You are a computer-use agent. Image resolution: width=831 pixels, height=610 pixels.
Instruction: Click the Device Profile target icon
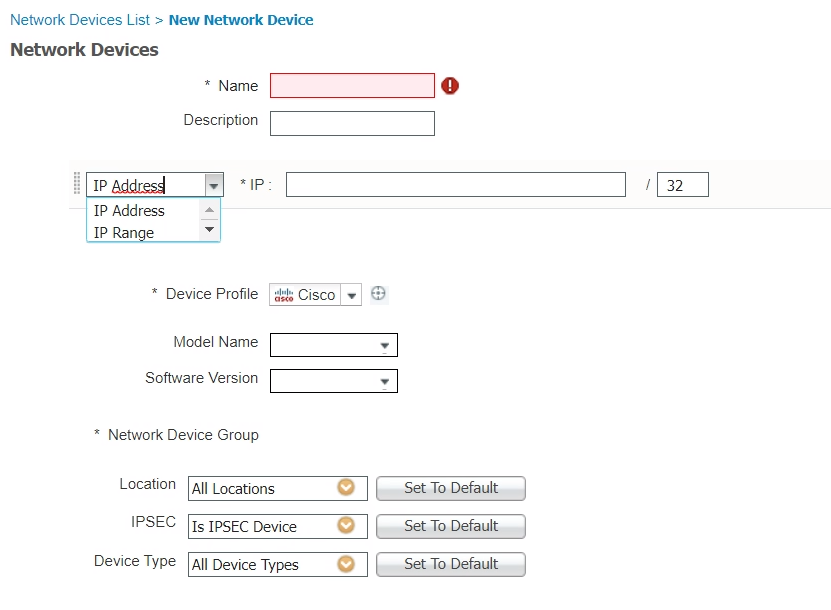378,294
